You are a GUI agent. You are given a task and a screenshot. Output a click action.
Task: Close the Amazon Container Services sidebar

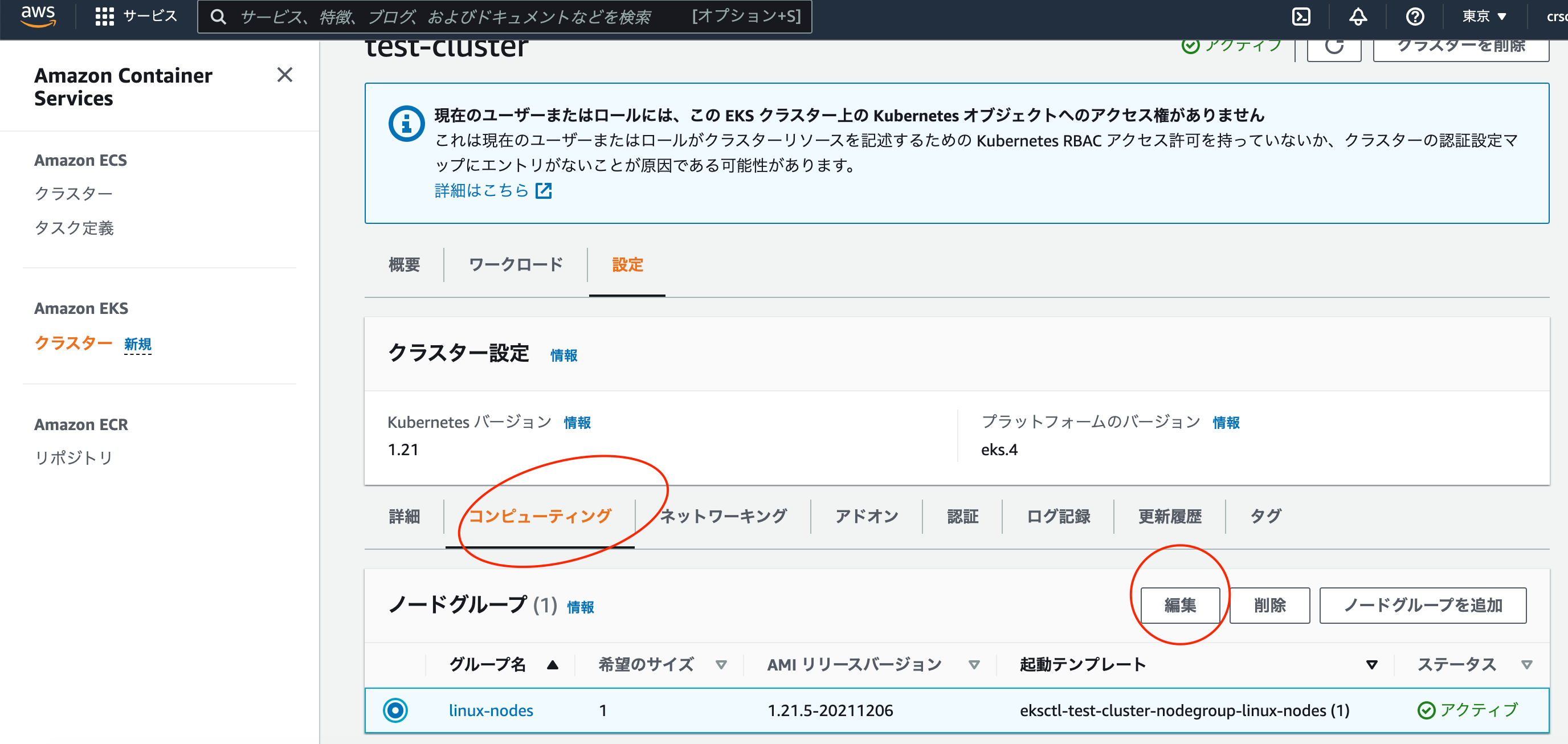pyautogui.click(x=284, y=75)
